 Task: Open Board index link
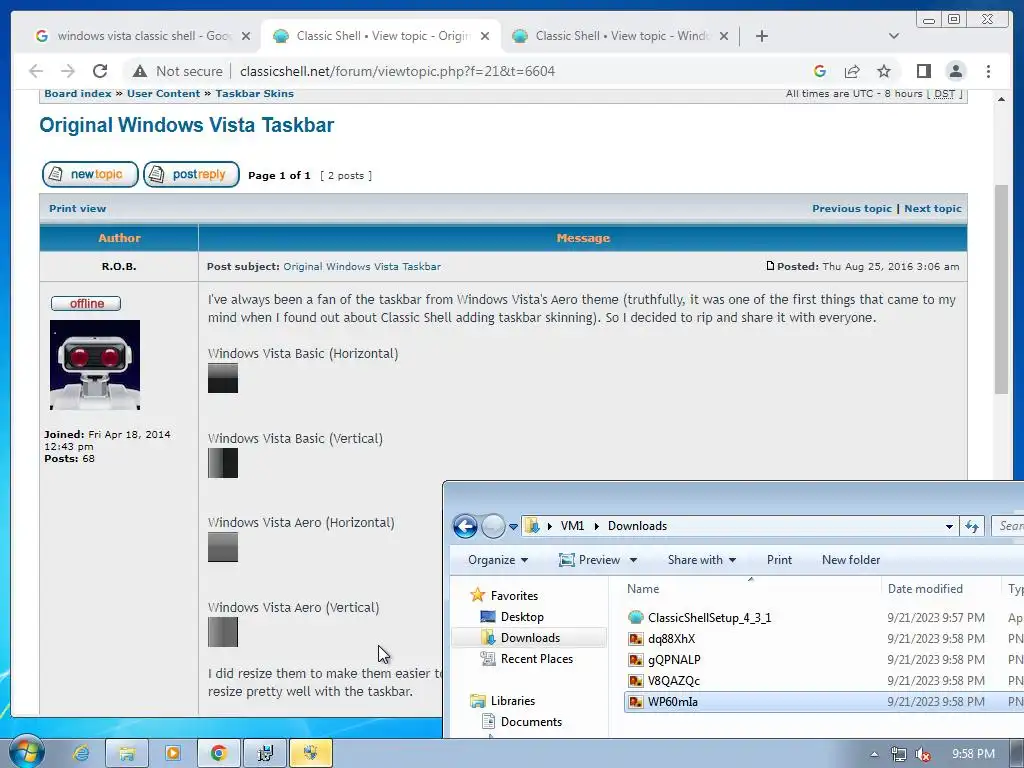[78, 93]
